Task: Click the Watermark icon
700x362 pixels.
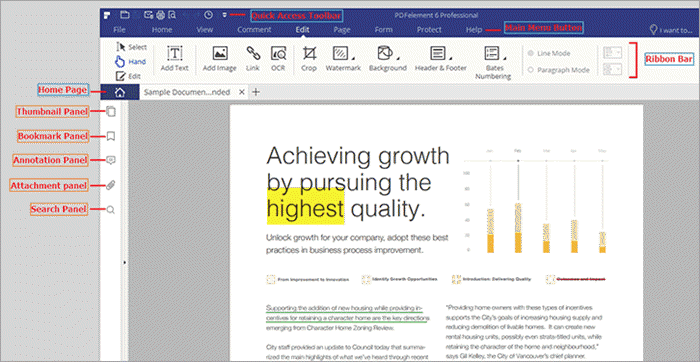Action: (341, 54)
